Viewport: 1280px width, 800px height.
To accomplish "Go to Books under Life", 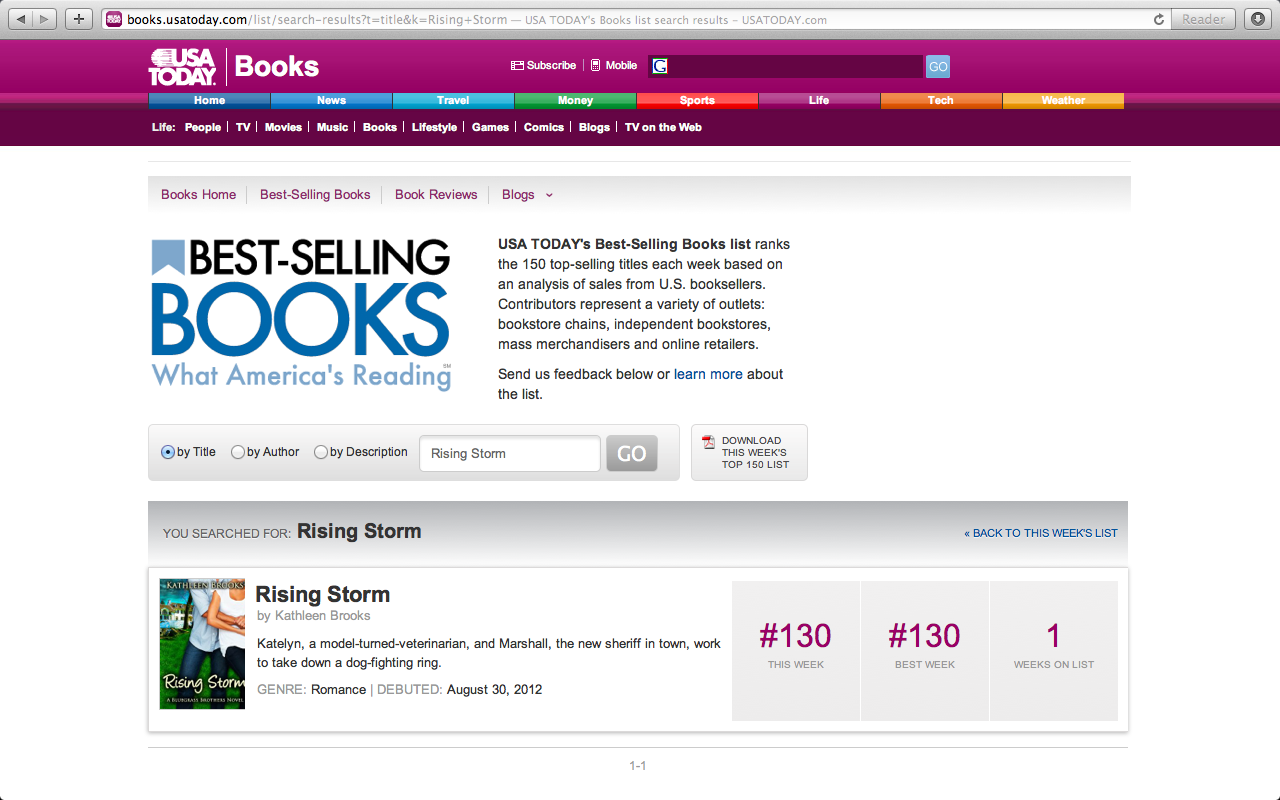I will point(380,127).
